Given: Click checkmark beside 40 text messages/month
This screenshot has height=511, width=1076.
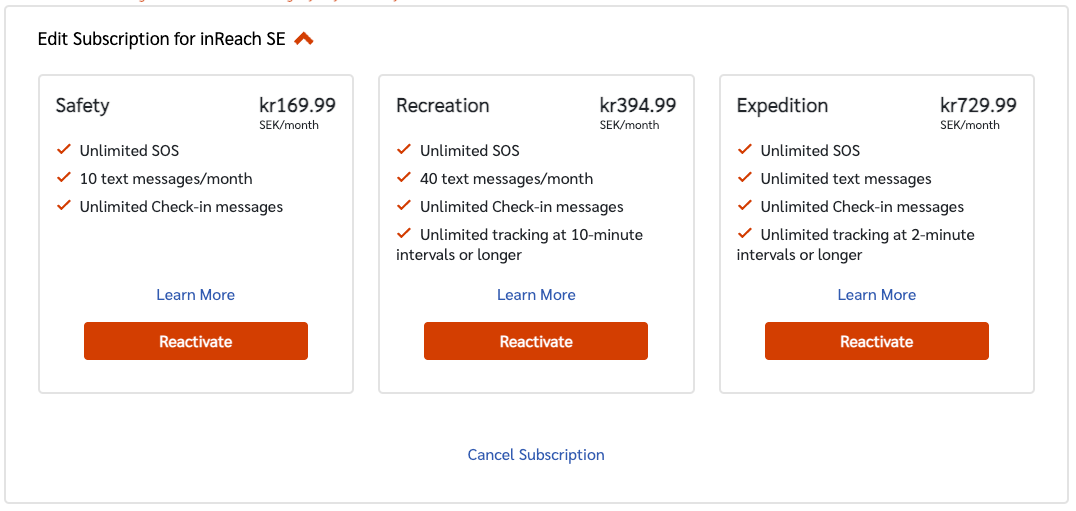Looking at the screenshot, I should 404,178.
